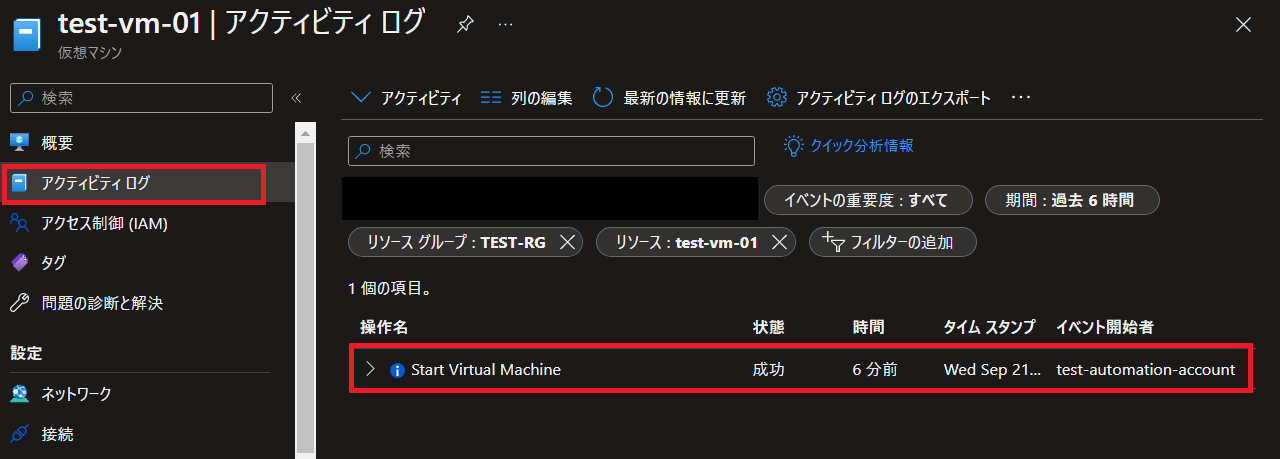The image size is (1280, 459).
Task: Open 接続 in the sidebar
Action: pos(57,434)
